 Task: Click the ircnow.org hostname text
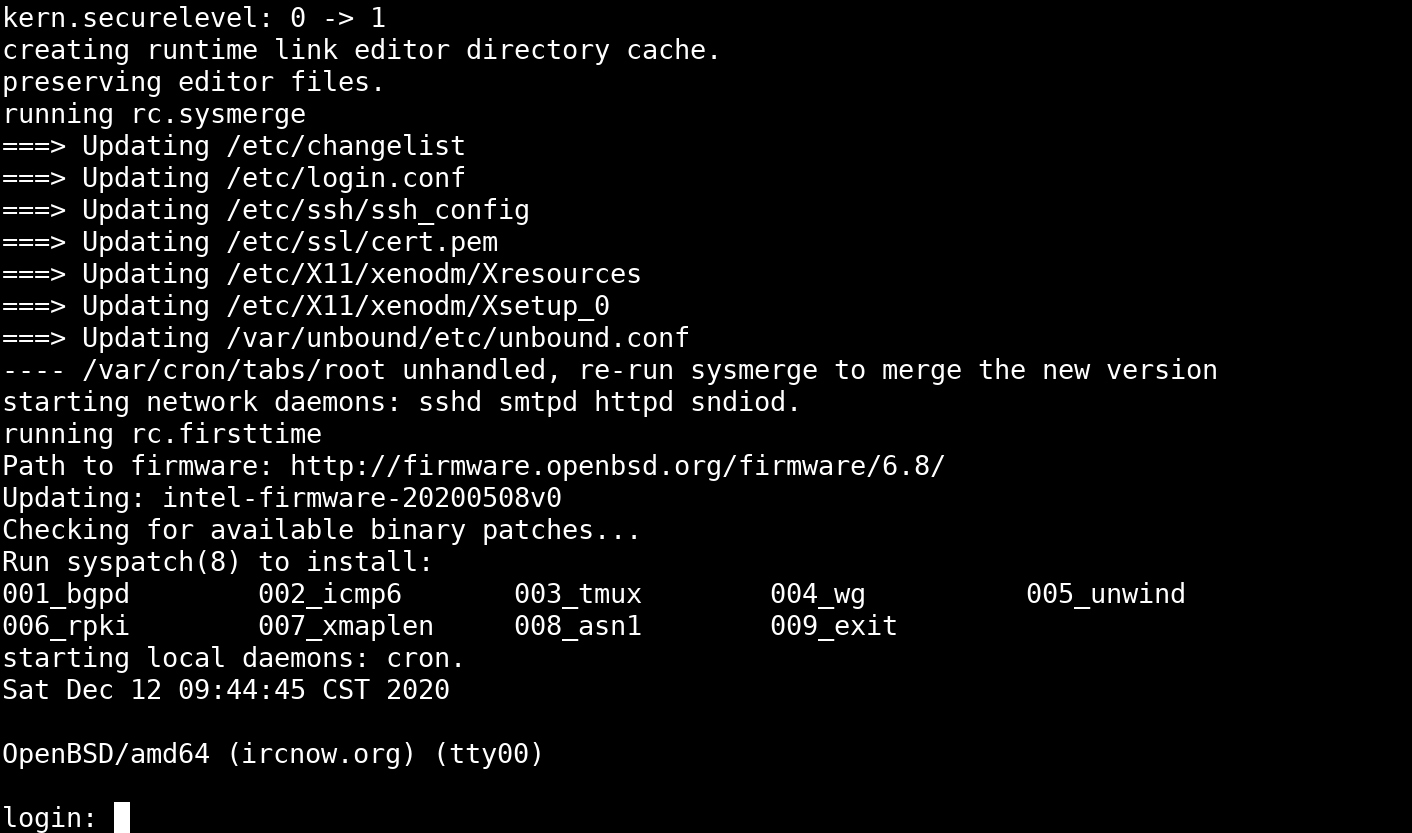(322, 754)
